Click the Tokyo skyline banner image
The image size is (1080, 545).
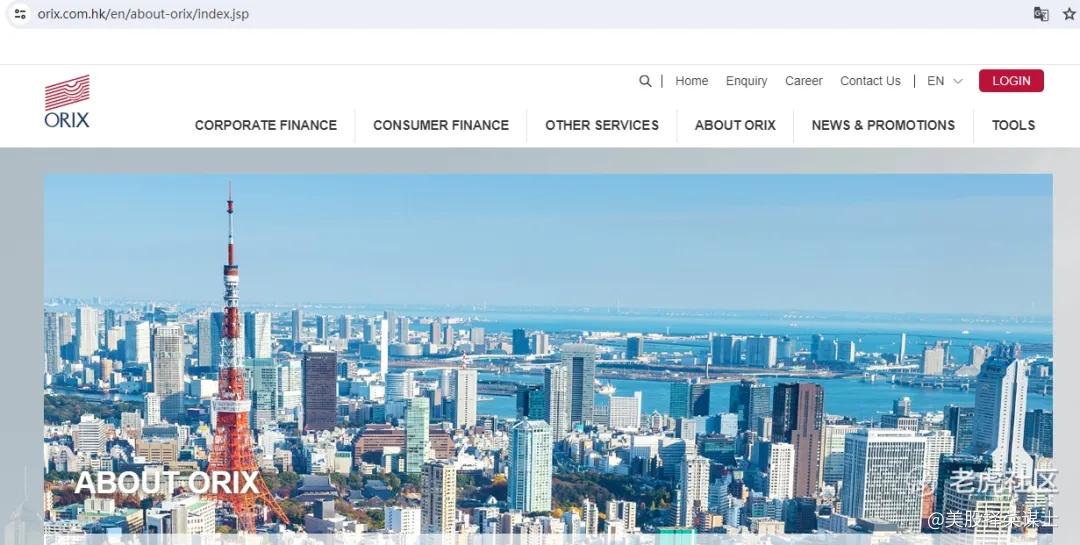tap(548, 355)
